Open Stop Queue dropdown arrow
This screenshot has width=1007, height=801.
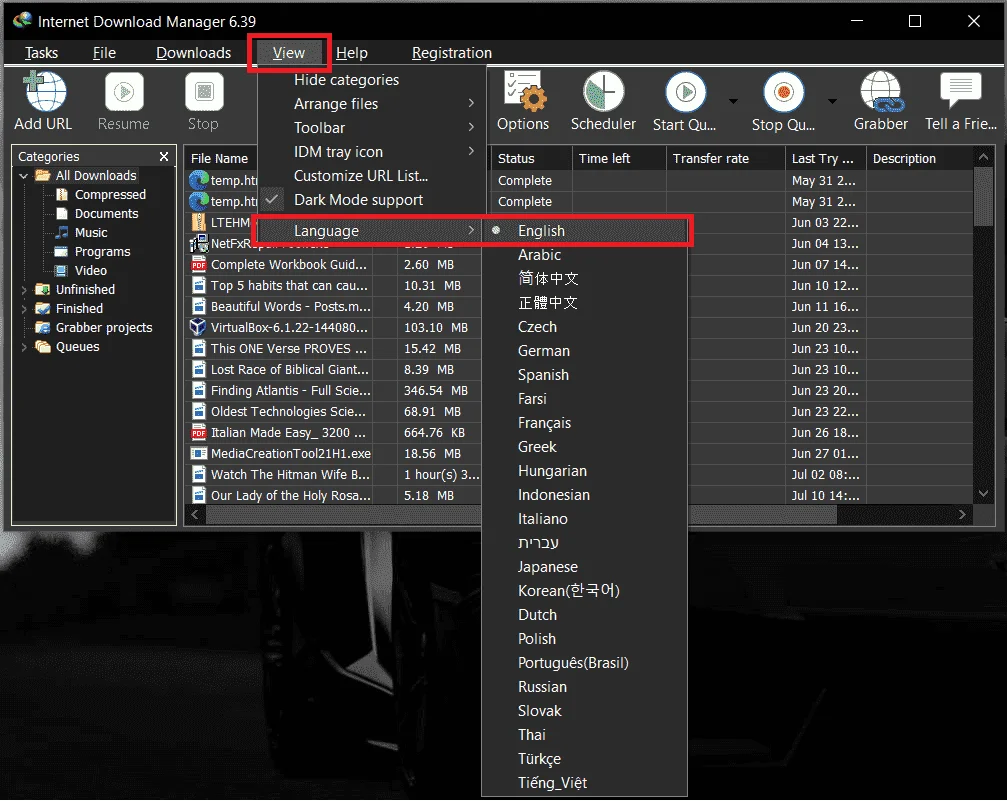(832, 101)
